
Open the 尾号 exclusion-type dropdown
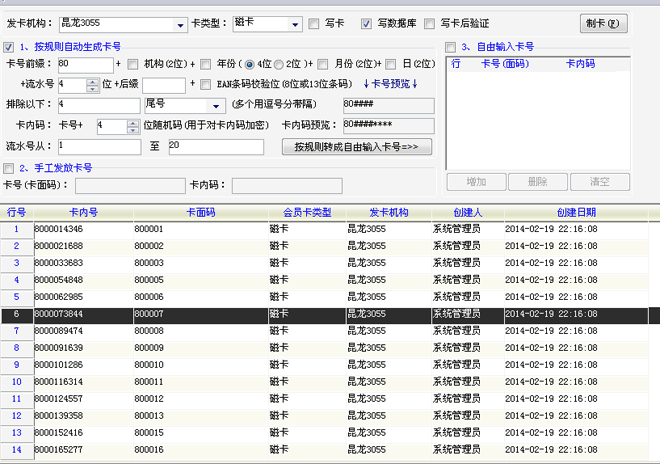[x=216, y=106]
